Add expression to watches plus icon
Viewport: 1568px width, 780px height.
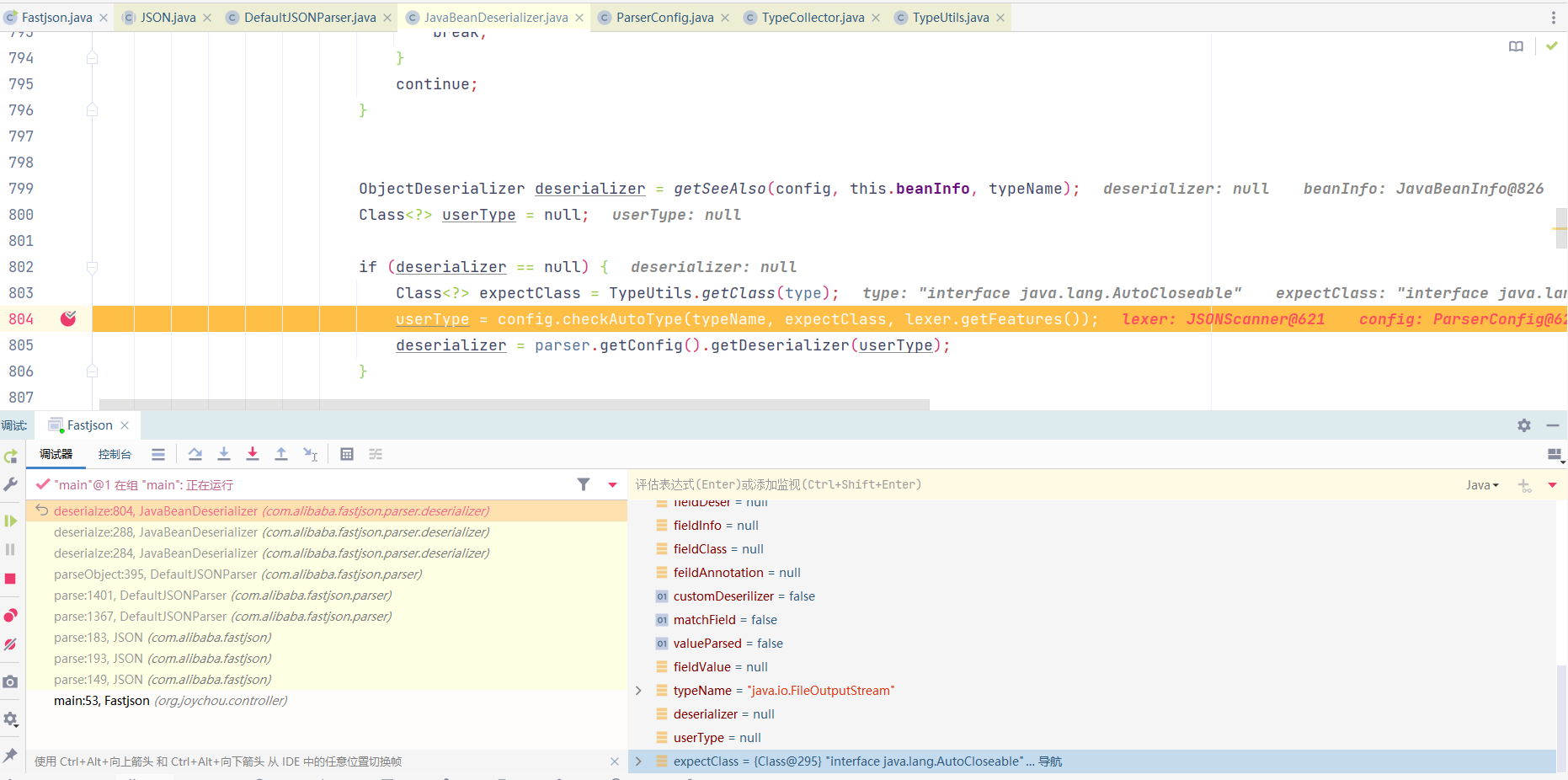coord(1524,485)
